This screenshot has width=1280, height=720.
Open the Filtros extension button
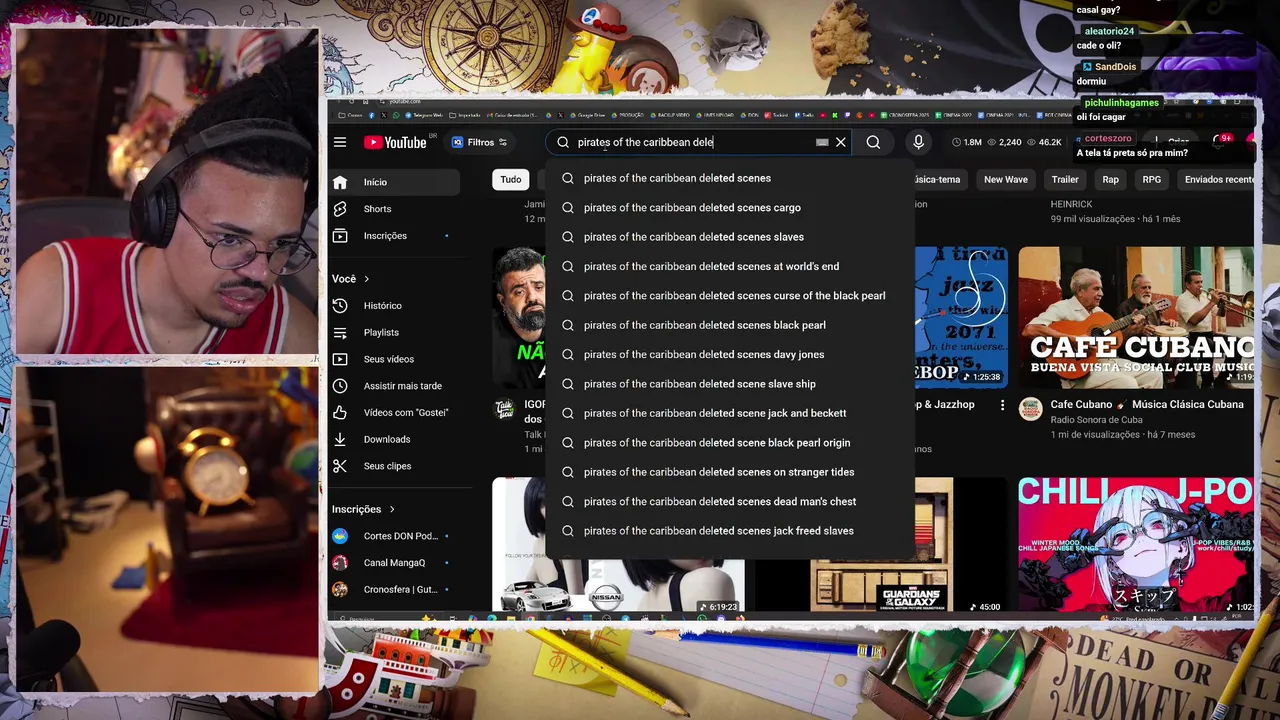tap(480, 142)
